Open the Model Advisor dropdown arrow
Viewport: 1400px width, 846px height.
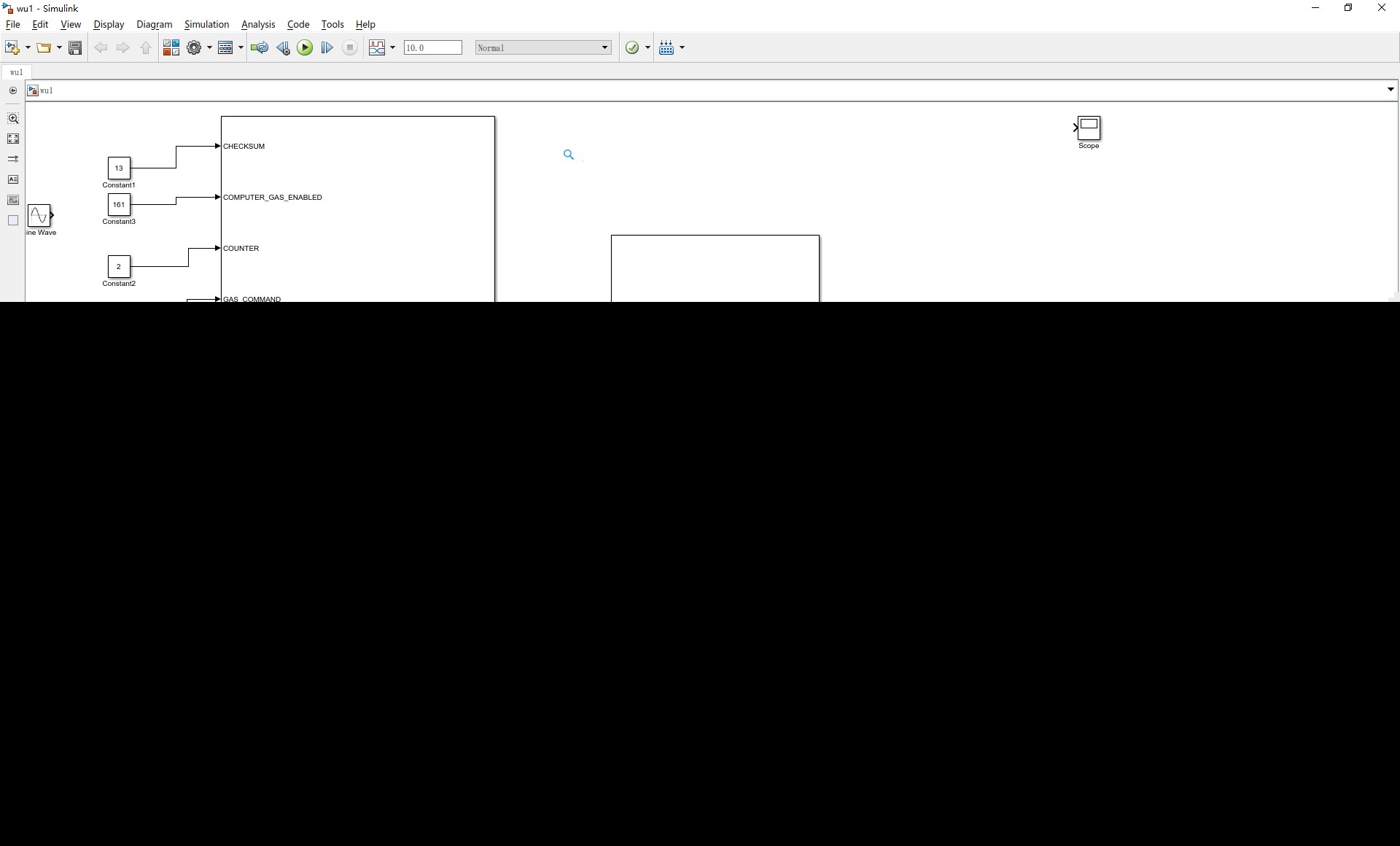click(647, 47)
